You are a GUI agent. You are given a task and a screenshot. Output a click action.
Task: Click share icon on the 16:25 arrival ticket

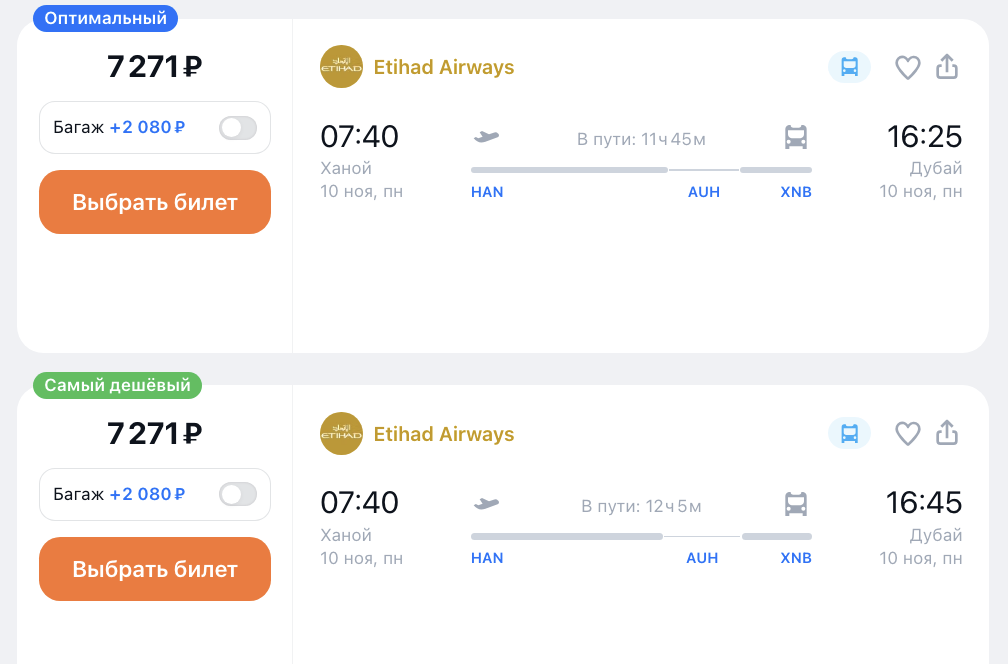[946, 67]
